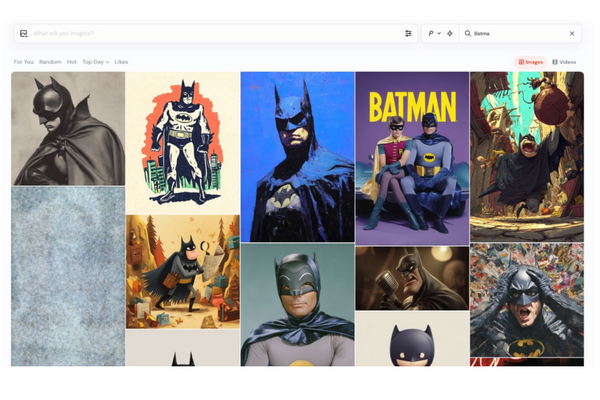The width and height of the screenshot is (600, 400).
Task: Open the cropped bat ears image below the storybook Batman
Action: pyautogui.click(x=183, y=348)
